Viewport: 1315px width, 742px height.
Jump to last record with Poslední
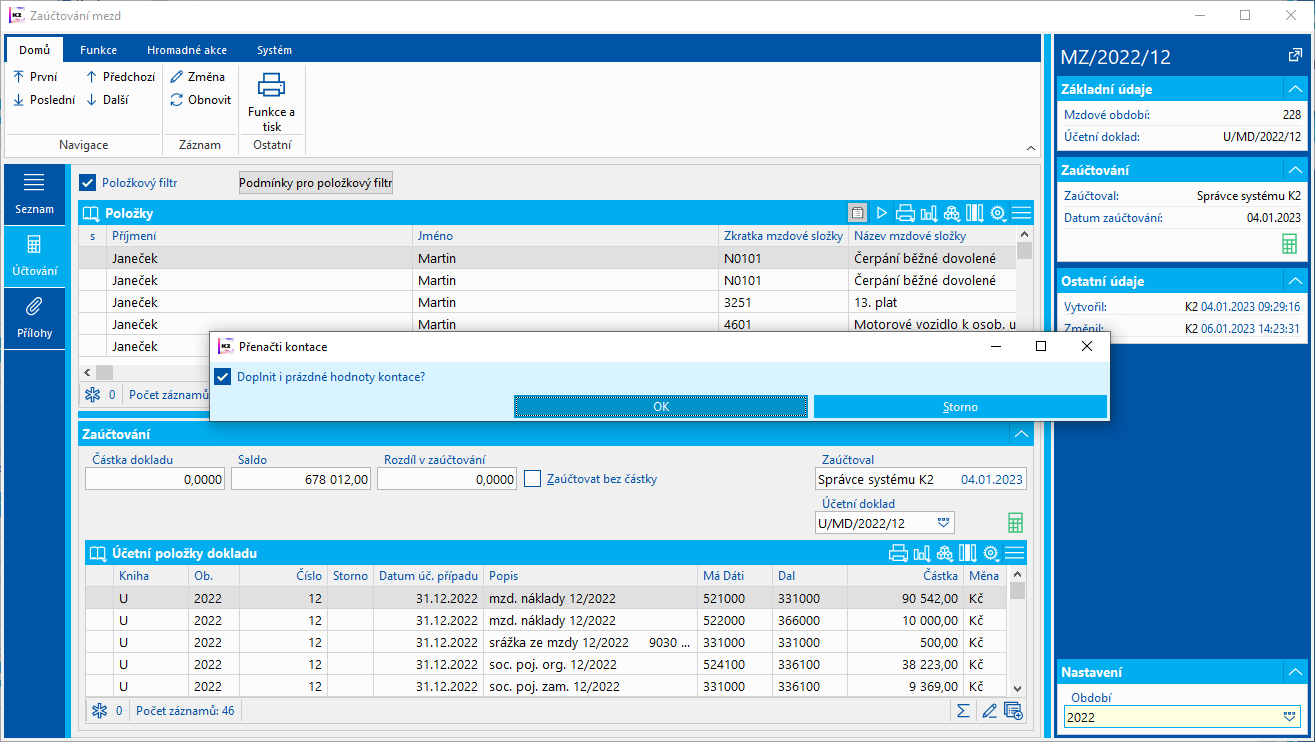coord(44,99)
